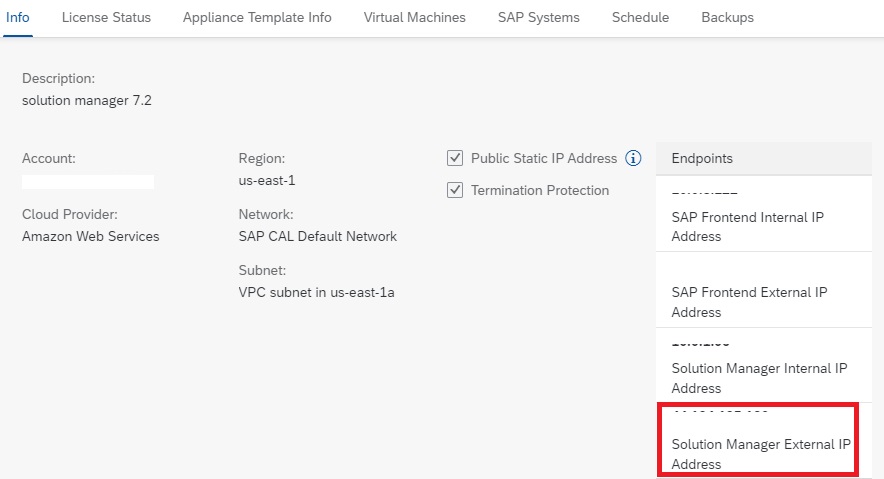Select the SAP Frontend External IP Address entry
The width and height of the screenshot is (884, 479).
pos(749,302)
